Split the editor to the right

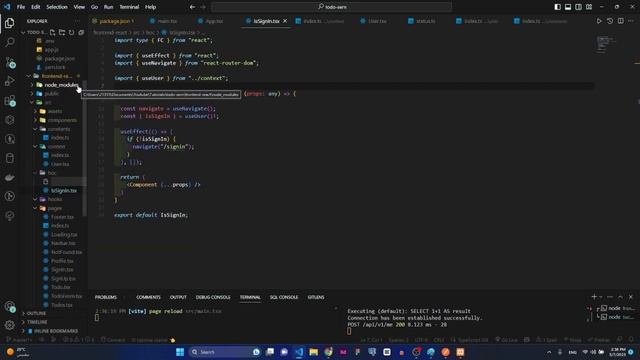tap(620, 21)
